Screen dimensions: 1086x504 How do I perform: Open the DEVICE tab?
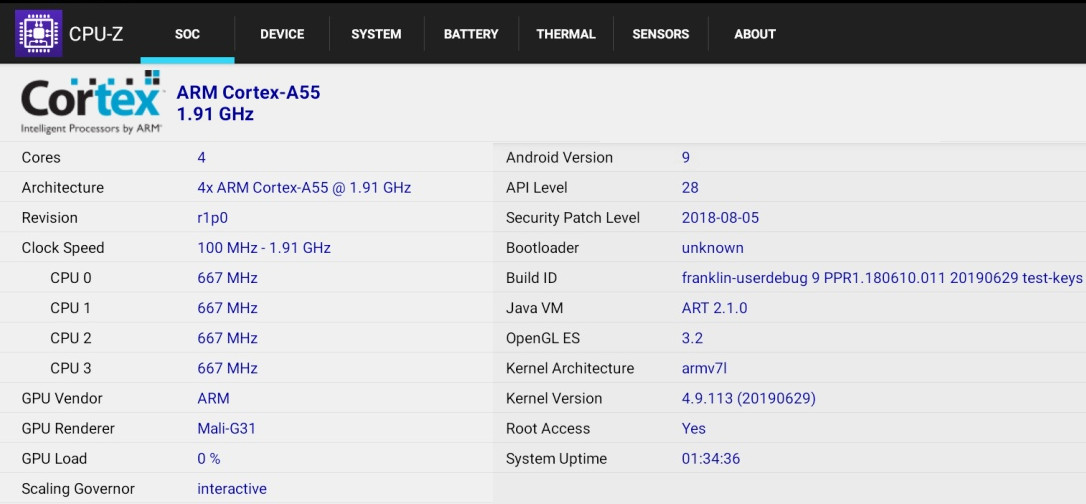click(x=282, y=34)
